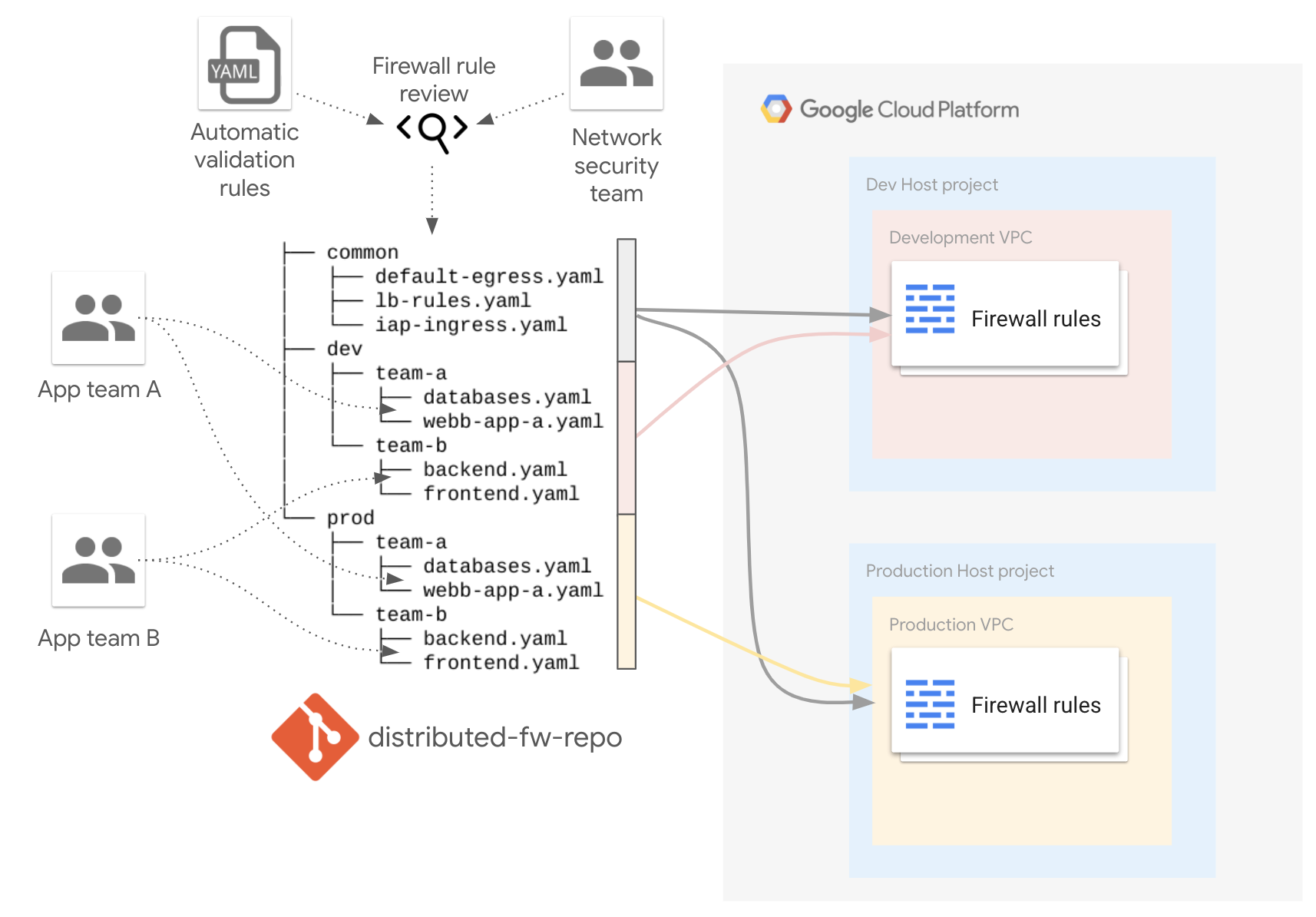Click databases.yaml under dev team-a
Image resolution: width=1316 pixels, height=917 pixels.
coord(507,397)
